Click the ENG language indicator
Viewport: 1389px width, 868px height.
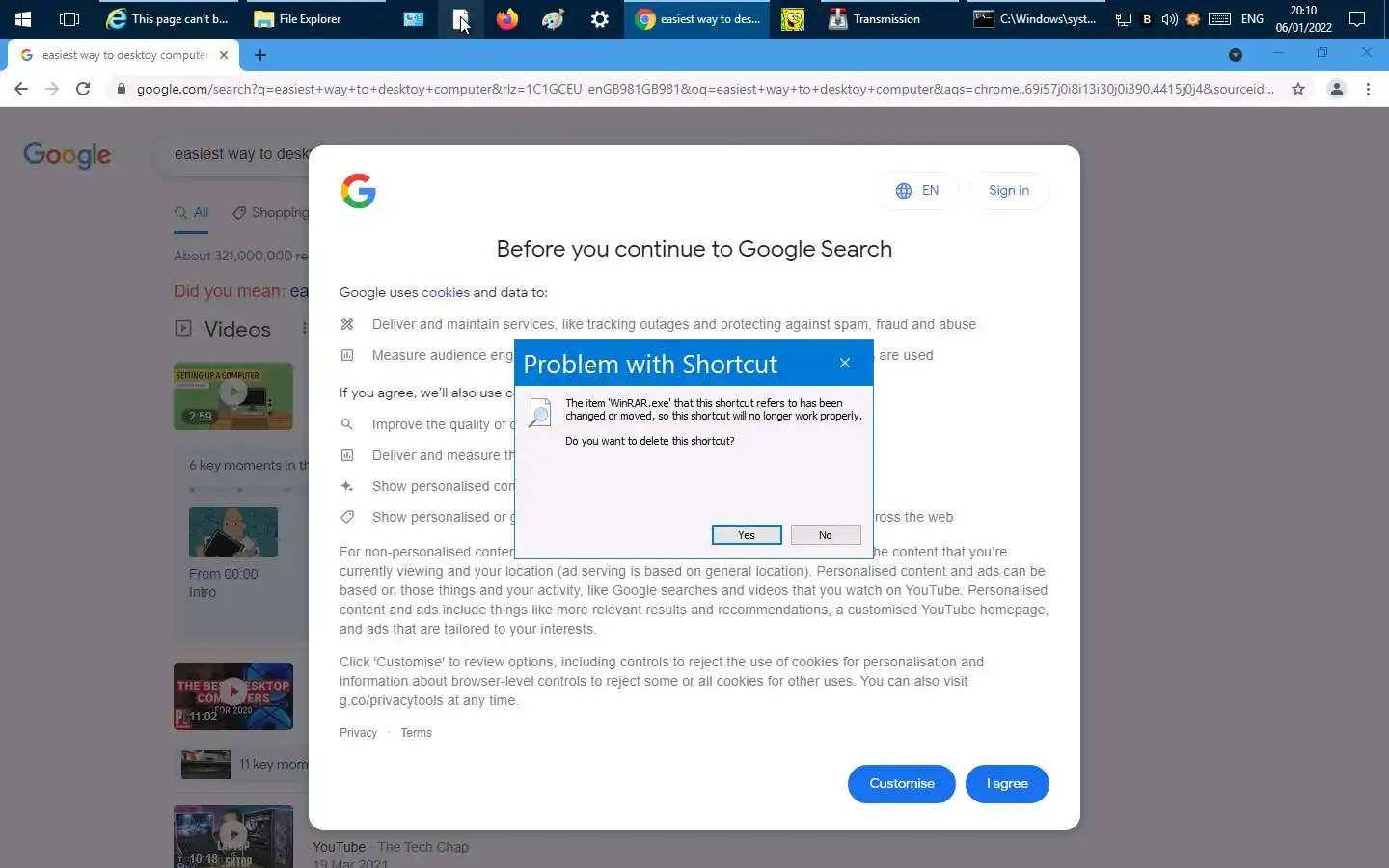tap(1252, 18)
